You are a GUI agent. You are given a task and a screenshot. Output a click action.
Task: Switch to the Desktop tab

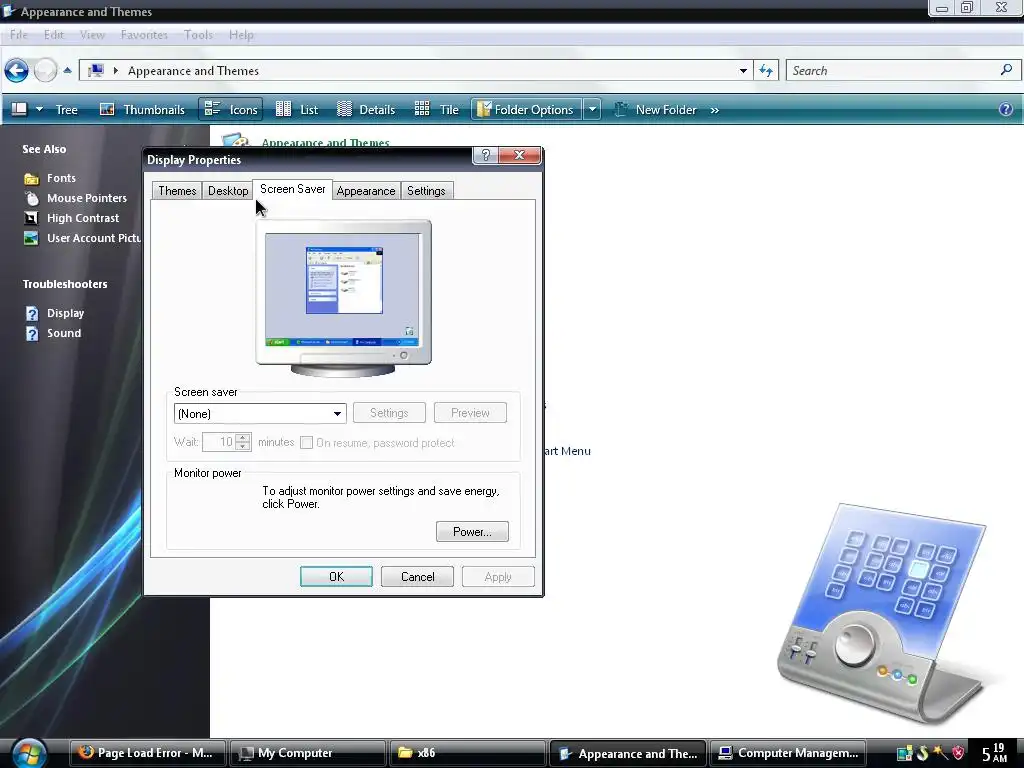tap(228, 191)
